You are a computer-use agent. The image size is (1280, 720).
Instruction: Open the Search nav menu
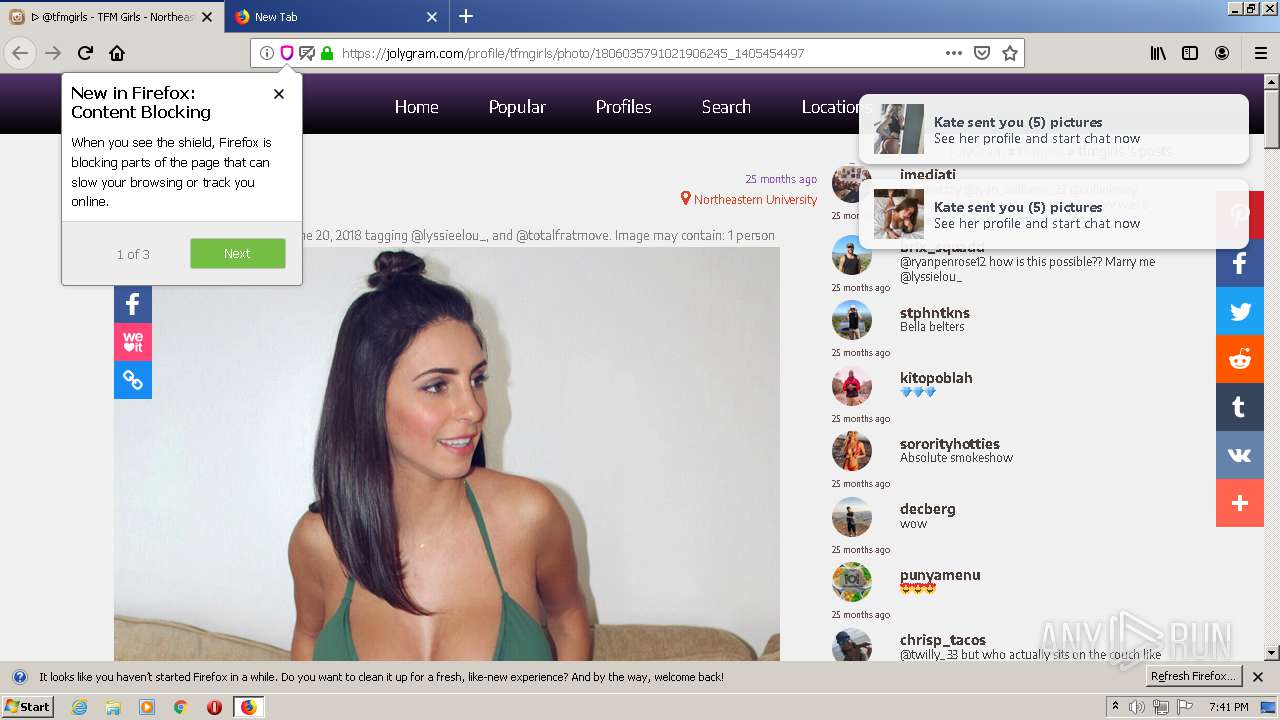(x=726, y=107)
